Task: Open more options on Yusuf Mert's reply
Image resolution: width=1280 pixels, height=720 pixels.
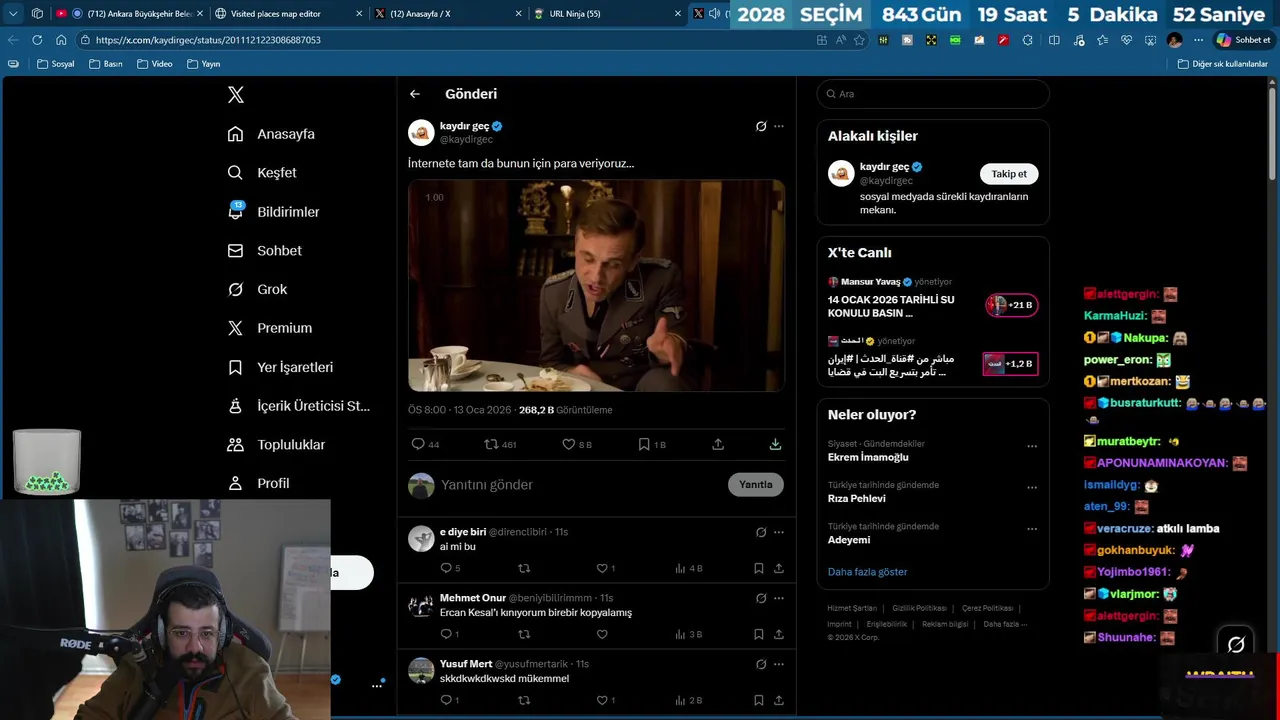Action: 779,664
